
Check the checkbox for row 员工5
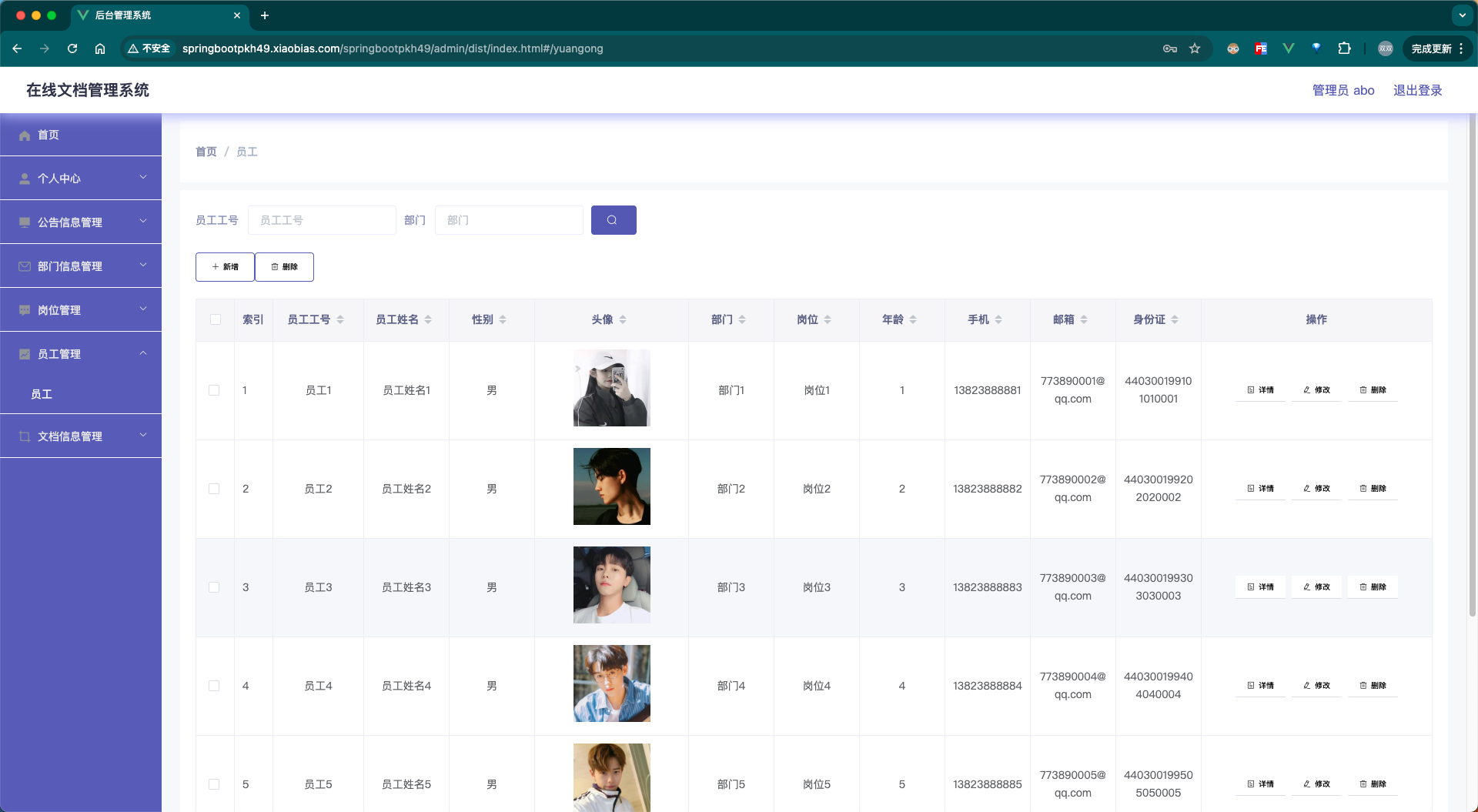point(214,784)
